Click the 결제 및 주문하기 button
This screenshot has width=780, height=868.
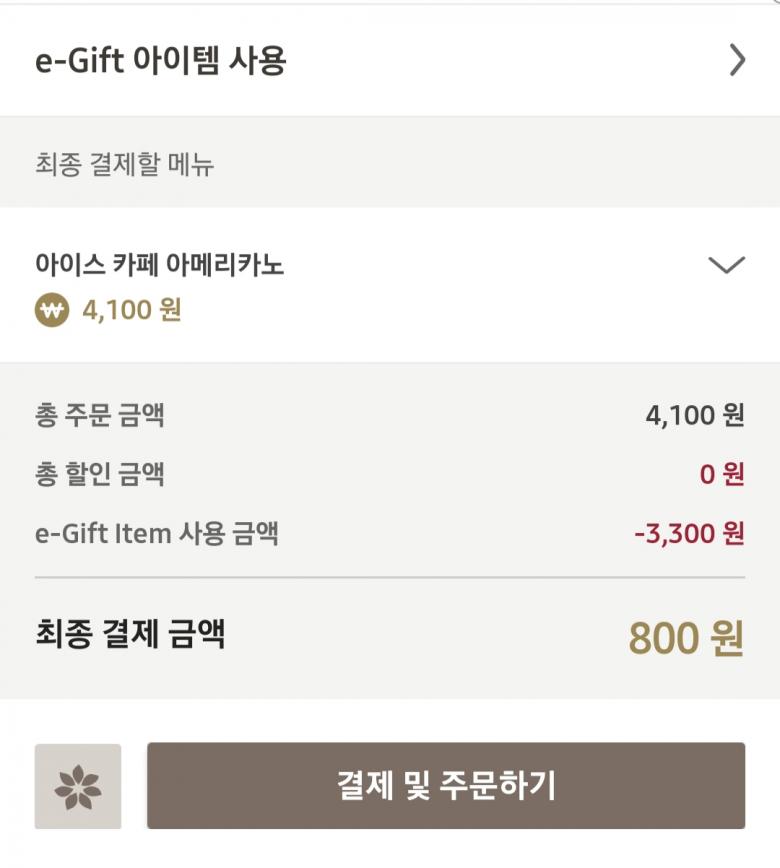coord(446,785)
